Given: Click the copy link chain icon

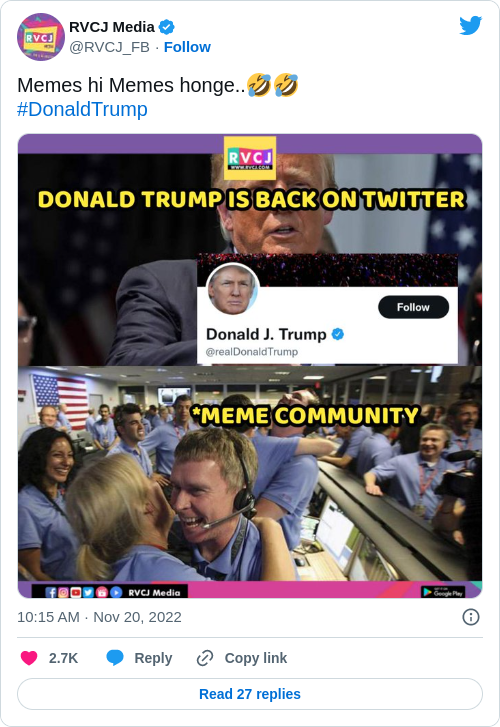Looking at the screenshot, I should point(205,658).
